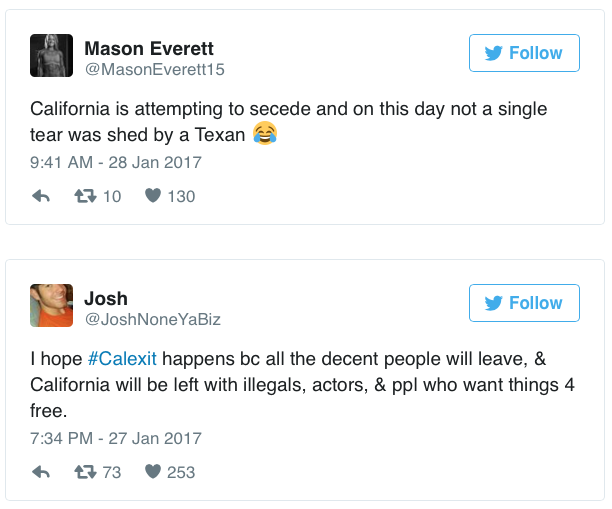Follow Josh's account
Viewport: 612px width, 509px height.
coord(524,303)
